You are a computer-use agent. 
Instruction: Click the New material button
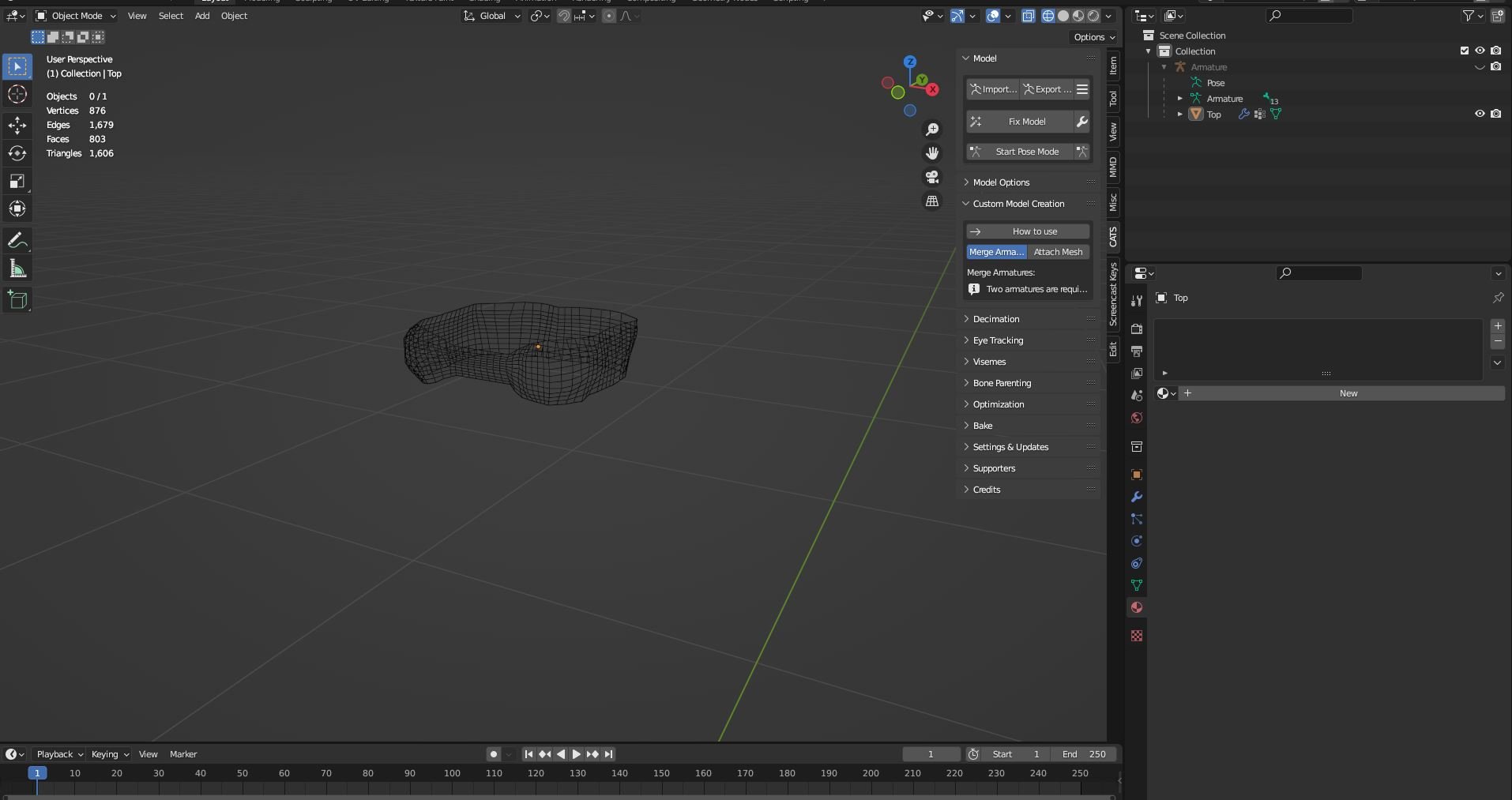coord(1348,393)
